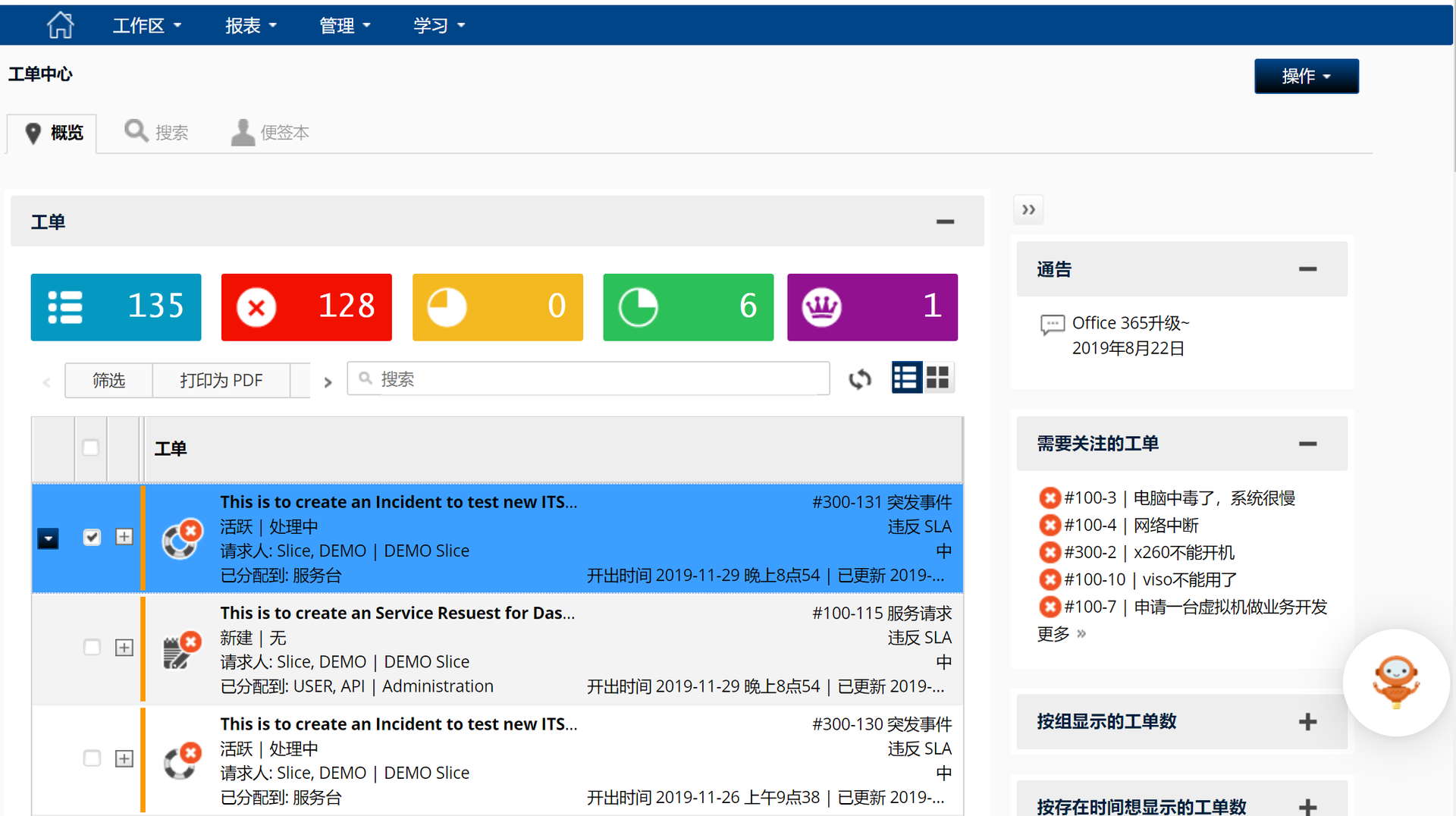Open the chatbot assistant avatar
The height and width of the screenshot is (816, 1456).
click(1395, 682)
